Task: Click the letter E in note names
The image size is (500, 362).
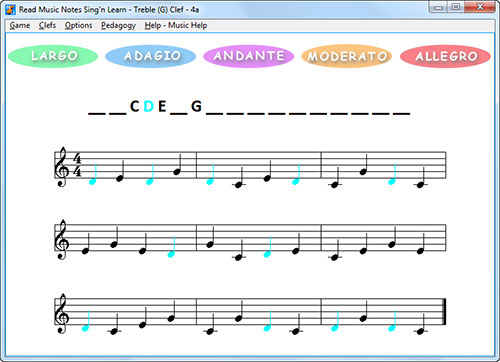Action: (x=162, y=107)
